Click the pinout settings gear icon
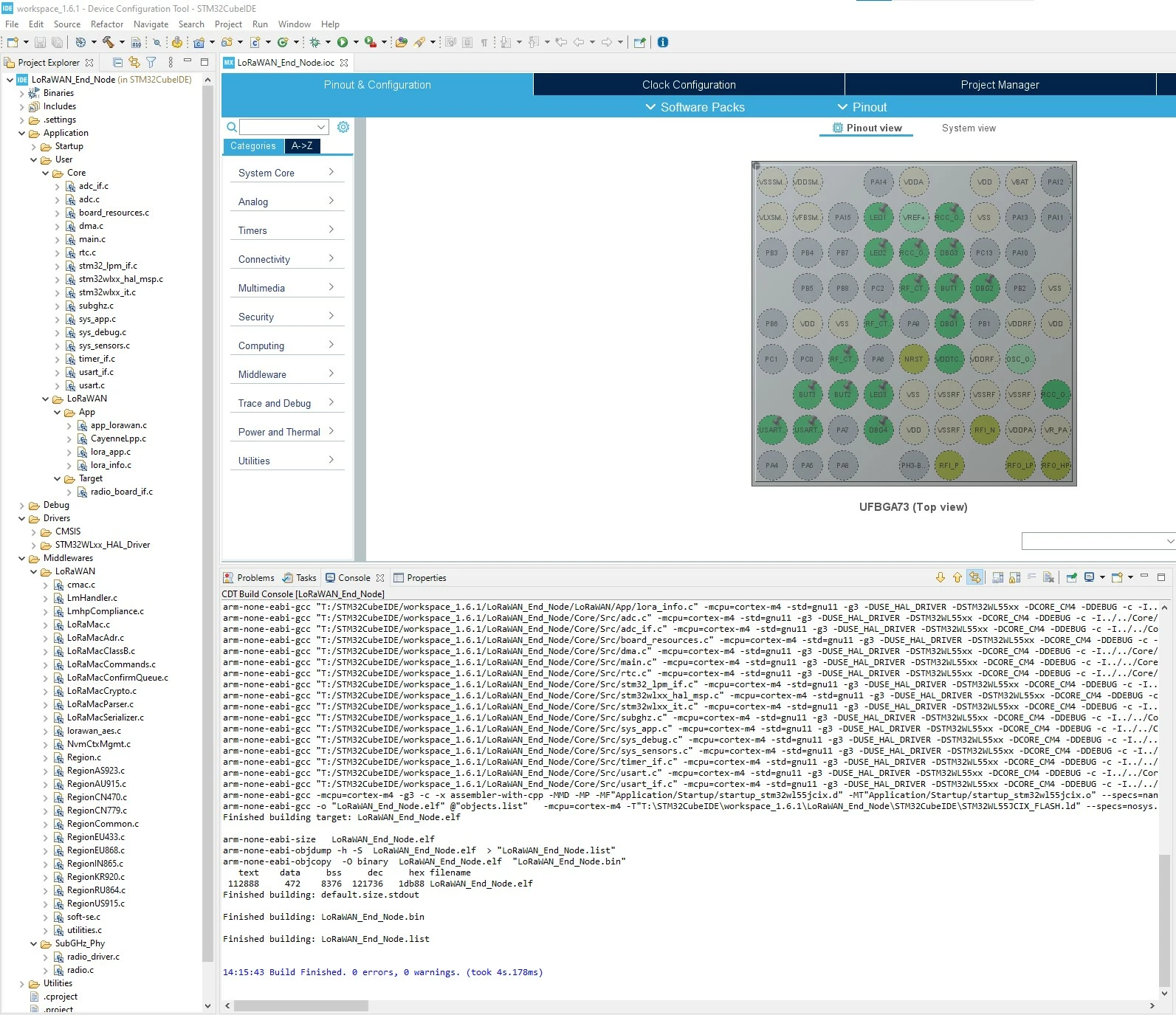This screenshot has width=1176, height=1015. [343, 127]
